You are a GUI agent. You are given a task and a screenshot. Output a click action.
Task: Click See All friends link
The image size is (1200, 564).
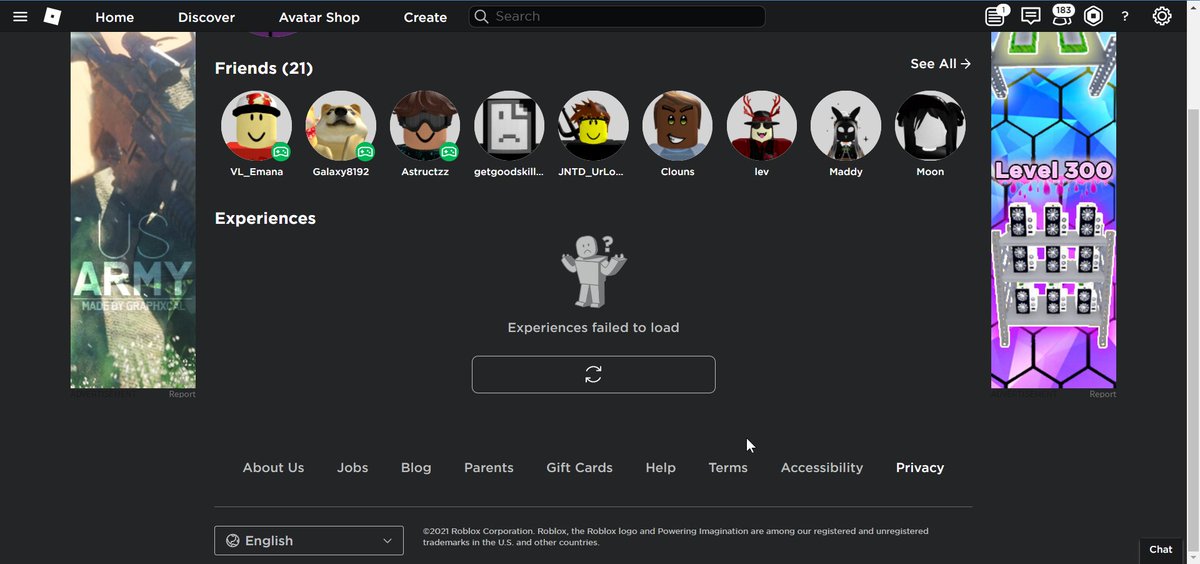(x=940, y=63)
